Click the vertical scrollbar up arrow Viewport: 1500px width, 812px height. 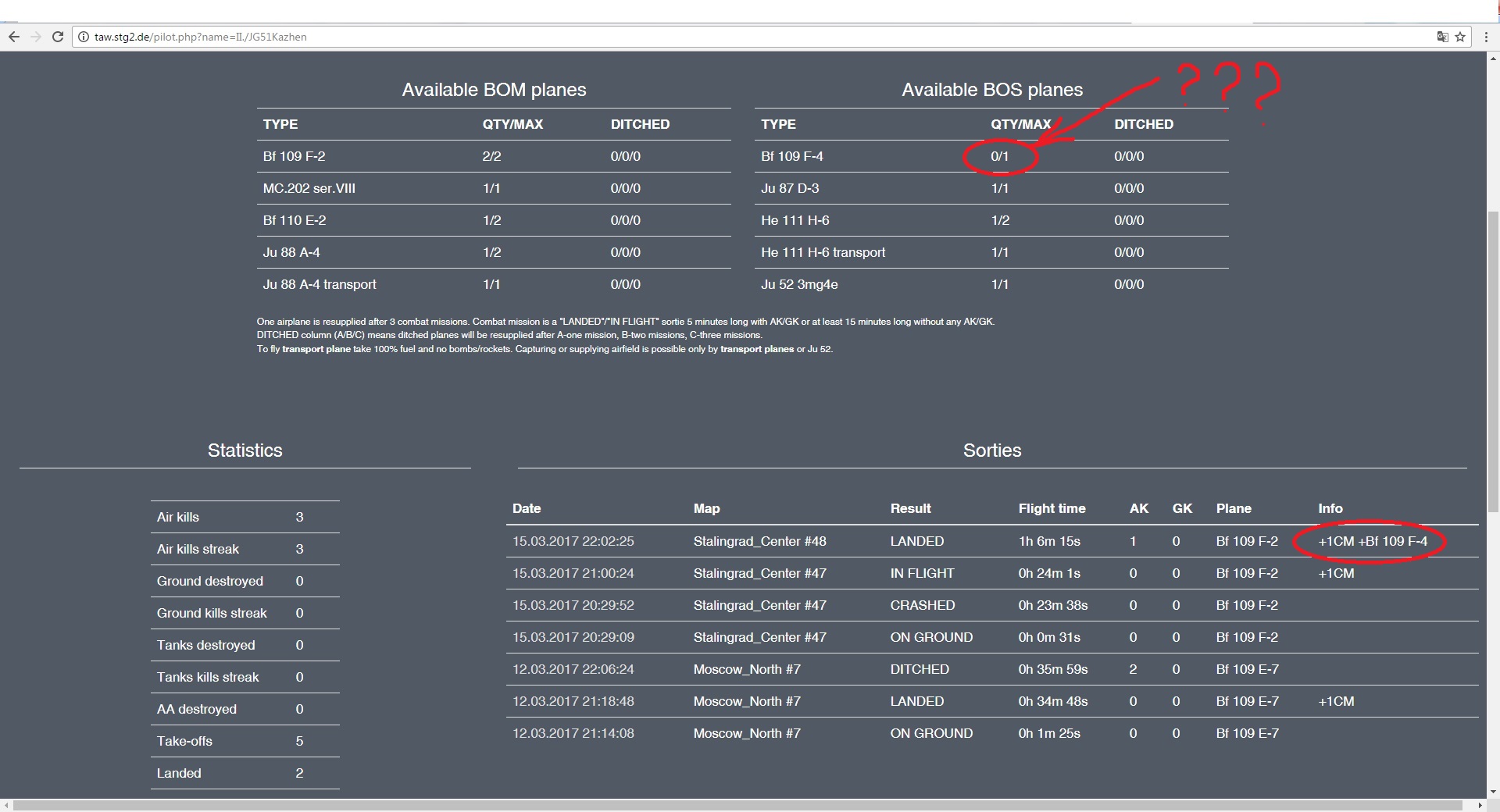tap(1493, 59)
